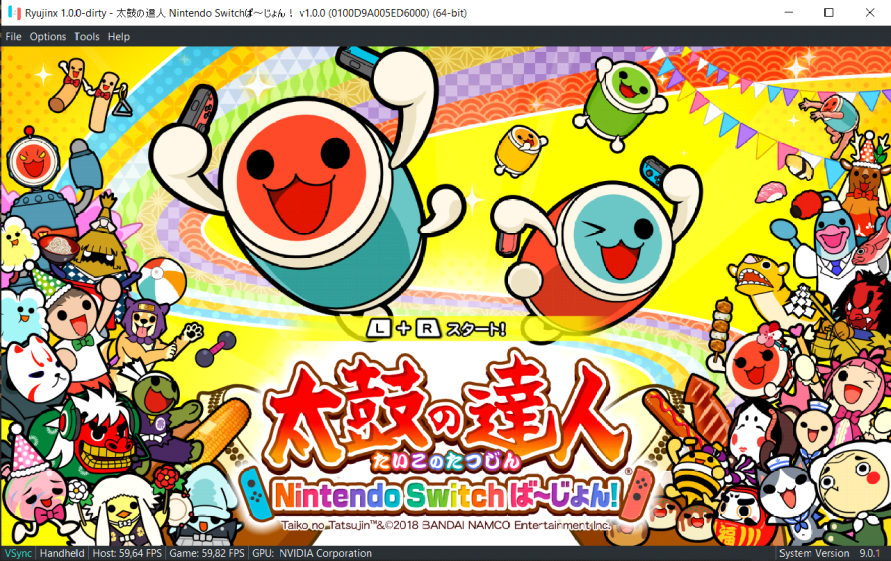
Task: Minimize the Ryujinx window
Action: click(789, 13)
